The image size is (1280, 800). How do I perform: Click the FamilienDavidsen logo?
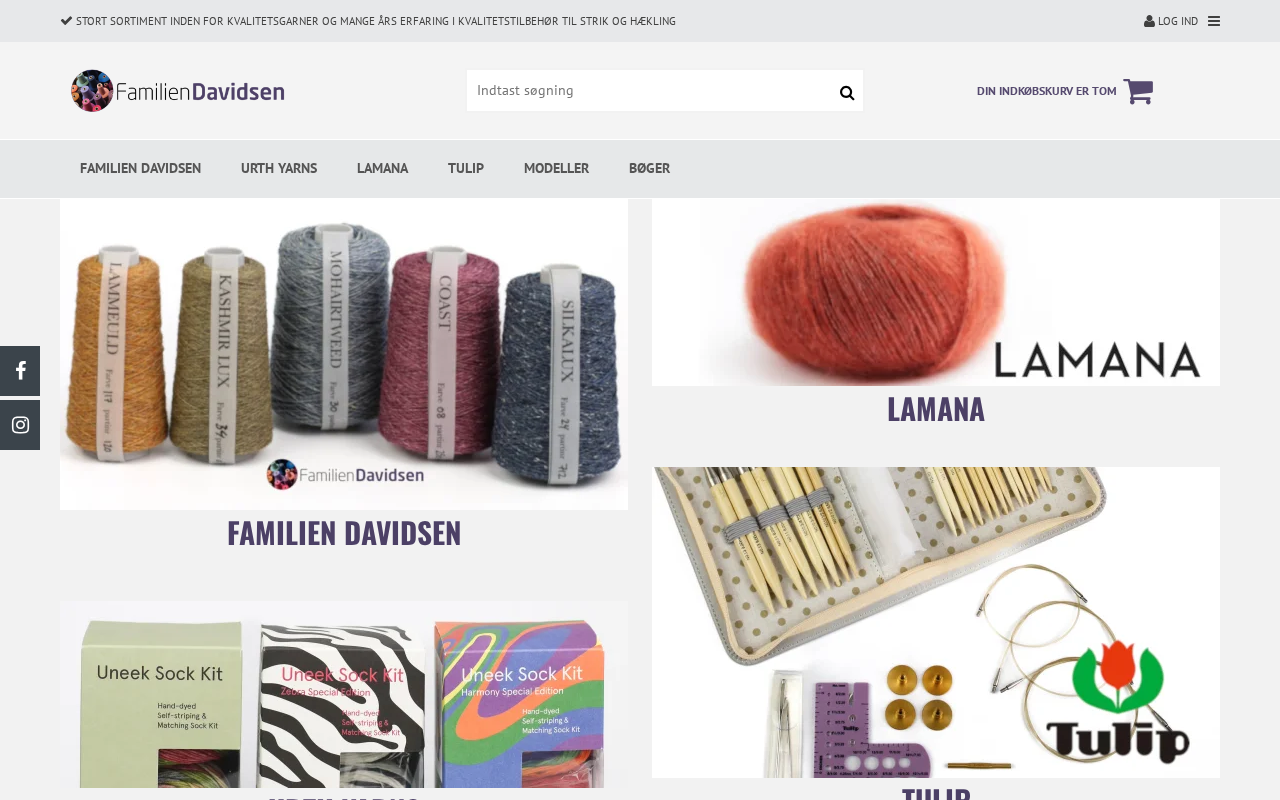click(x=178, y=91)
